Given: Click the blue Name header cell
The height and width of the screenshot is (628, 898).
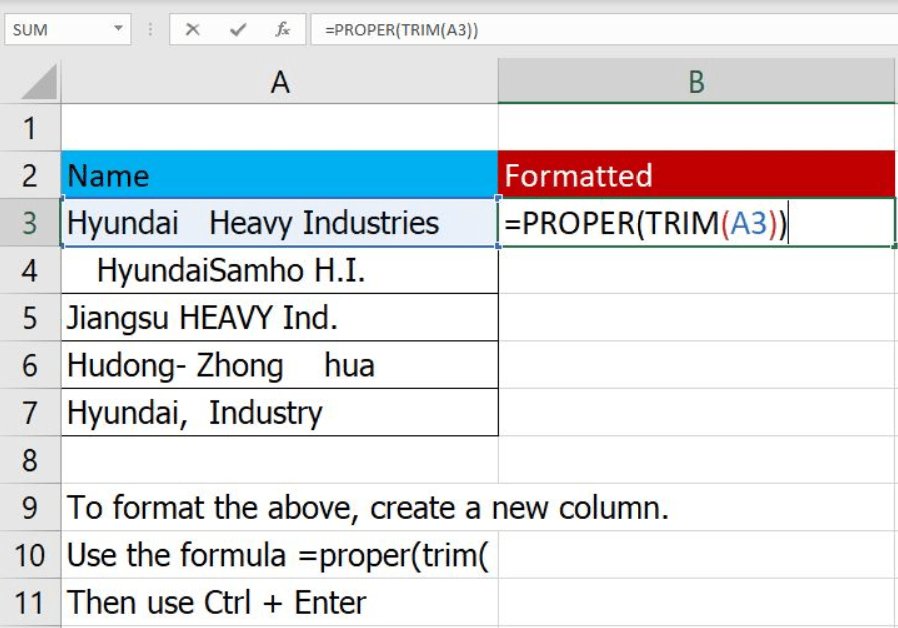Looking at the screenshot, I should pyautogui.click(x=280, y=176).
